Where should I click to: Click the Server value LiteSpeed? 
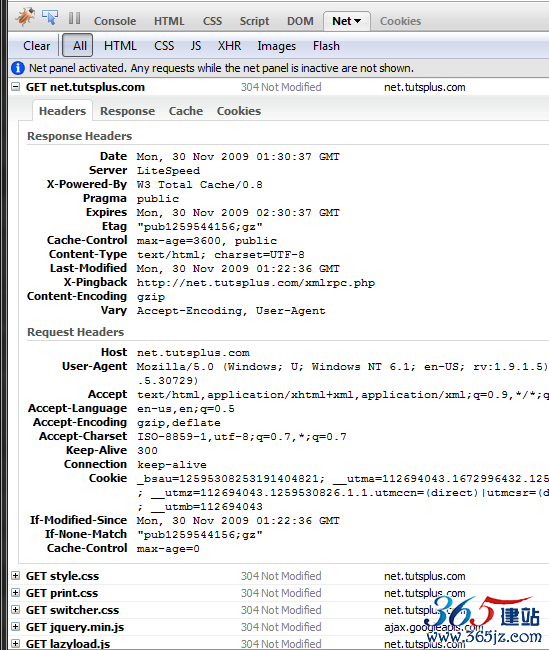coord(168,170)
